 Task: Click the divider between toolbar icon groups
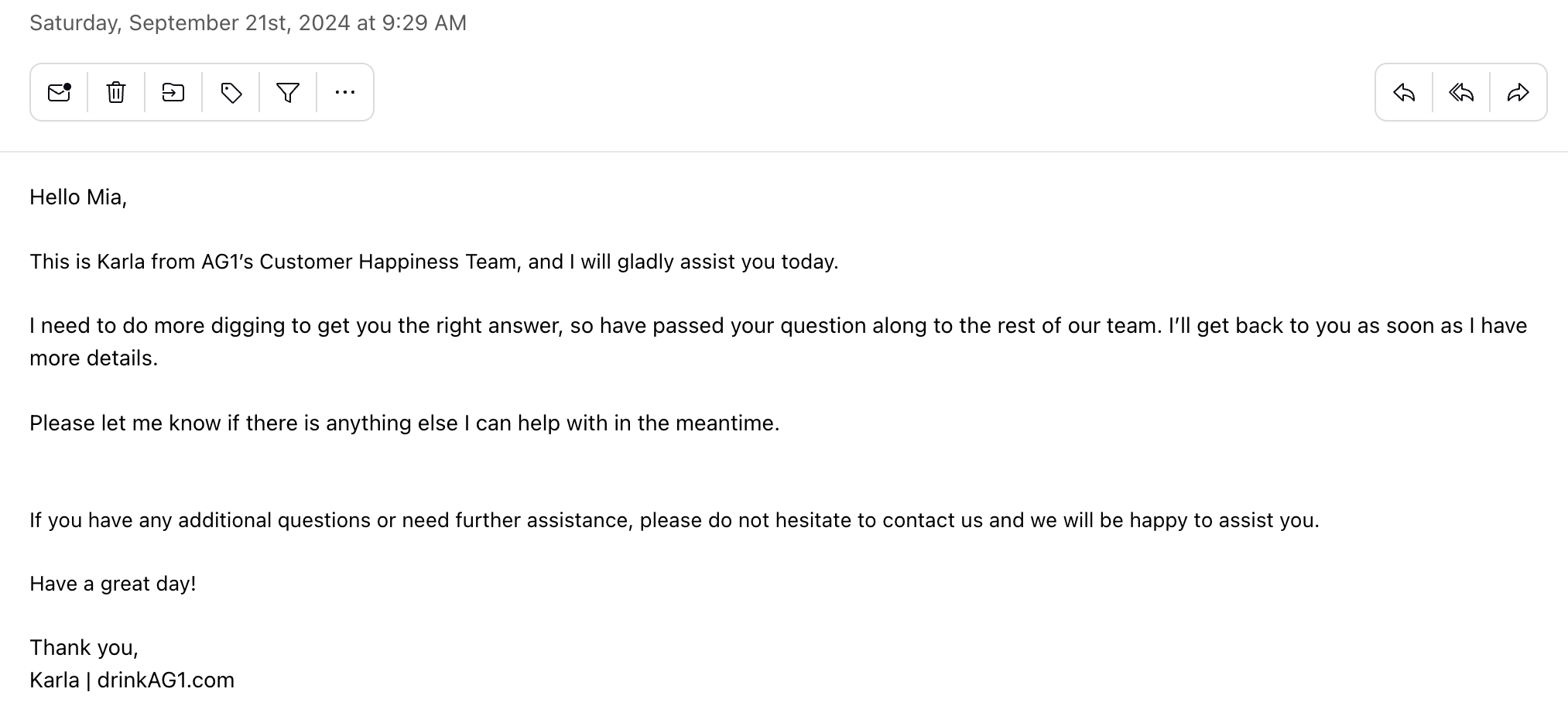click(x=144, y=92)
